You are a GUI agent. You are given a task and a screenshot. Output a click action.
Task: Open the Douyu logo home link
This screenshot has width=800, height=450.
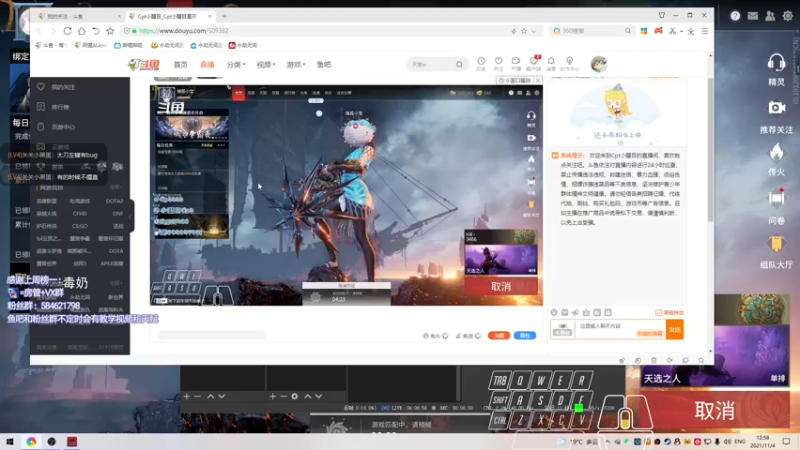click(x=143, y=65)
